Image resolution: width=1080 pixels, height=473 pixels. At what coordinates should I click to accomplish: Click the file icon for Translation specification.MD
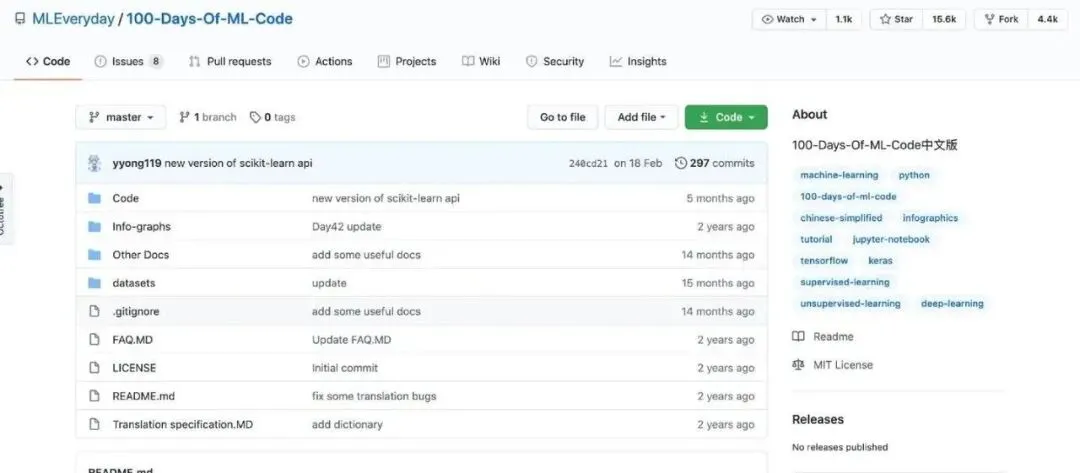click(x=94, y=424)
